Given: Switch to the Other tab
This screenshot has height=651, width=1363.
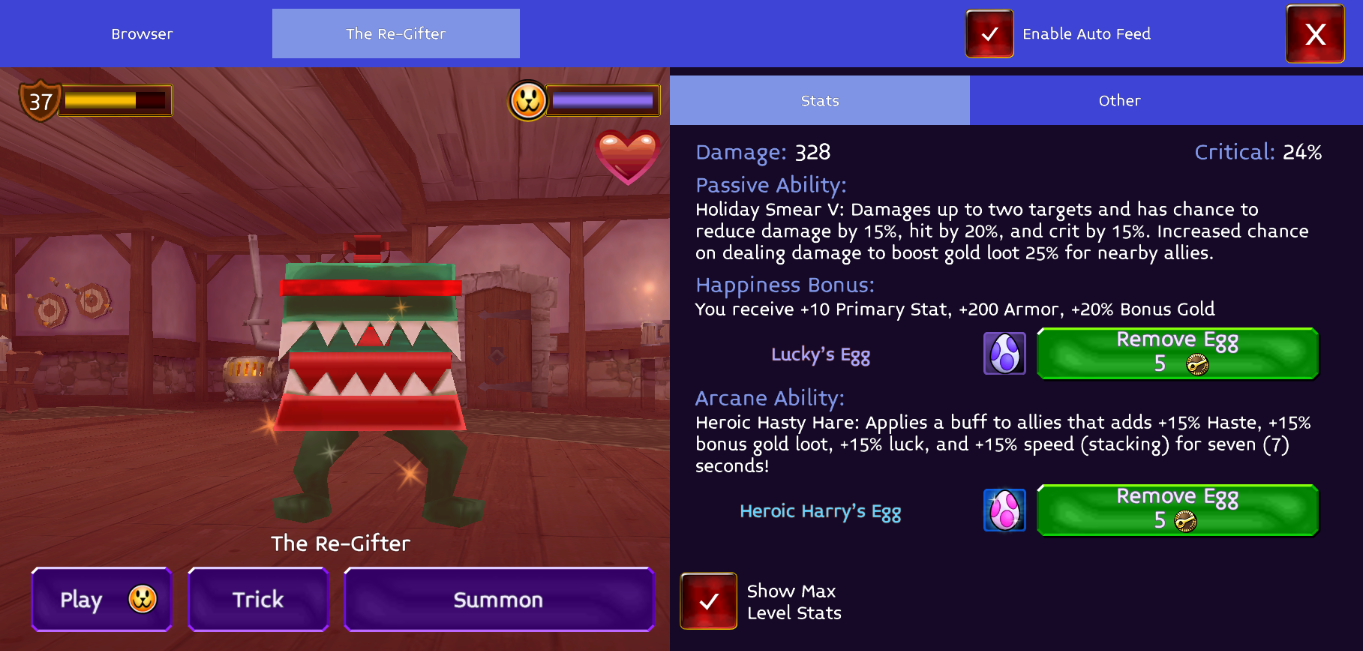Looking at the screenshot, I should (1120, 100).
